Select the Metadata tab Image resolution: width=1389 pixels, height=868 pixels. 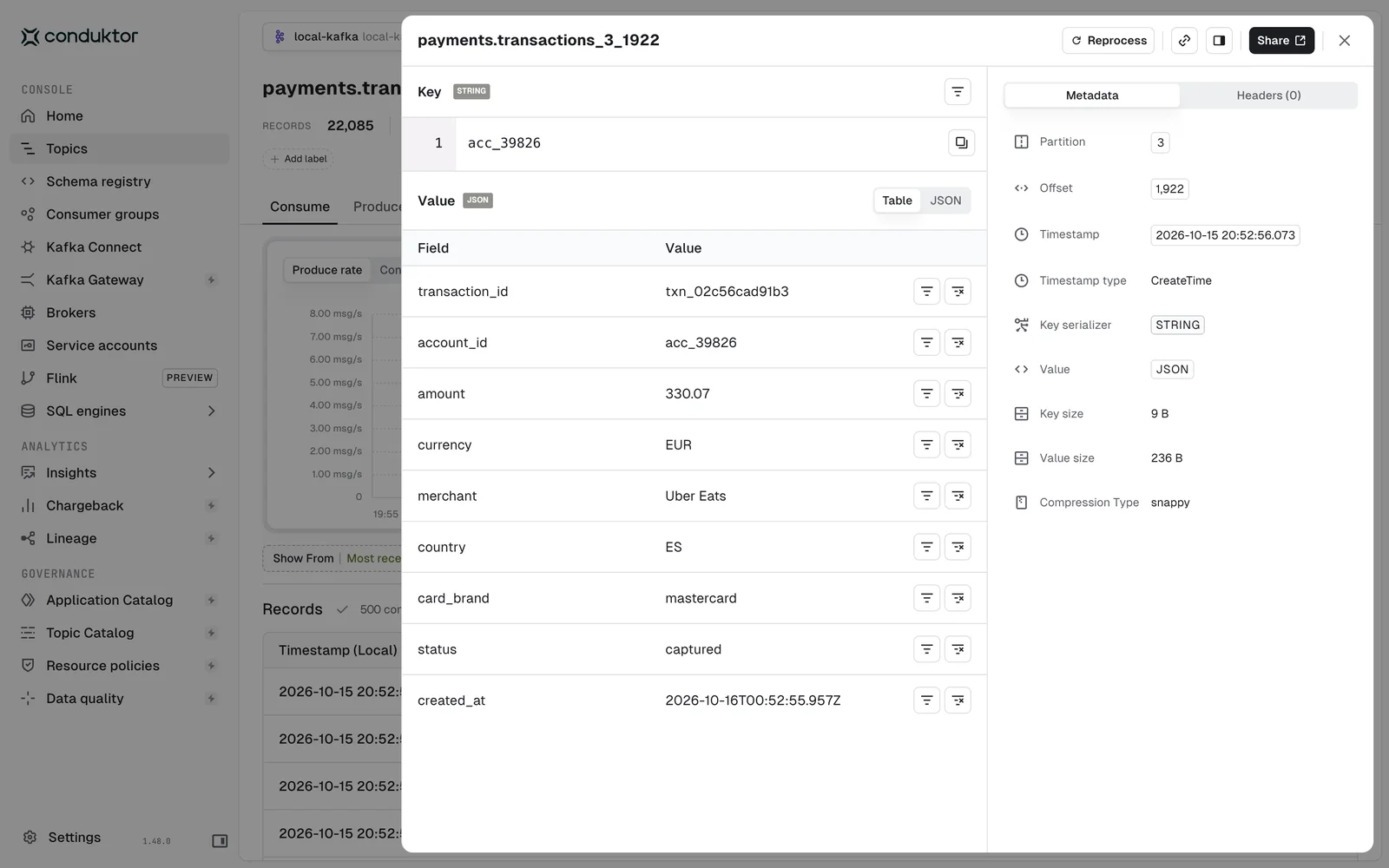tap(1092, 95)
